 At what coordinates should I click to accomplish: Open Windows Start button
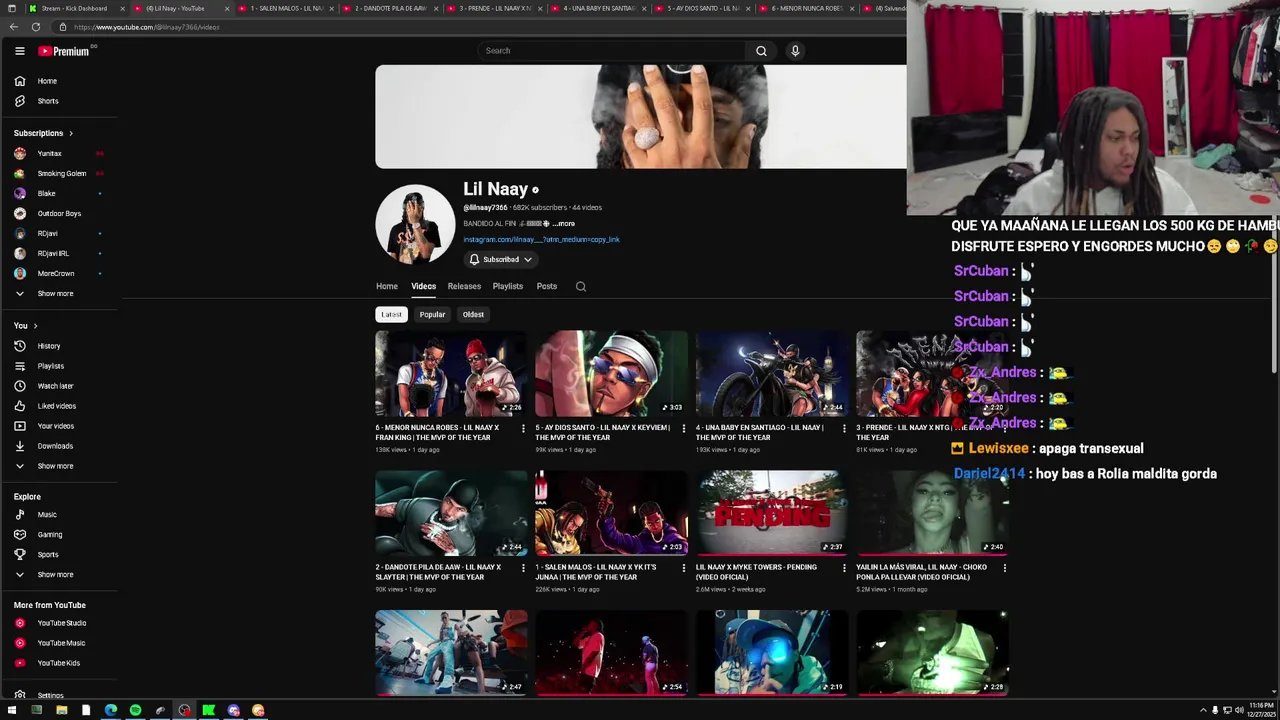click(x=12, y=710)
